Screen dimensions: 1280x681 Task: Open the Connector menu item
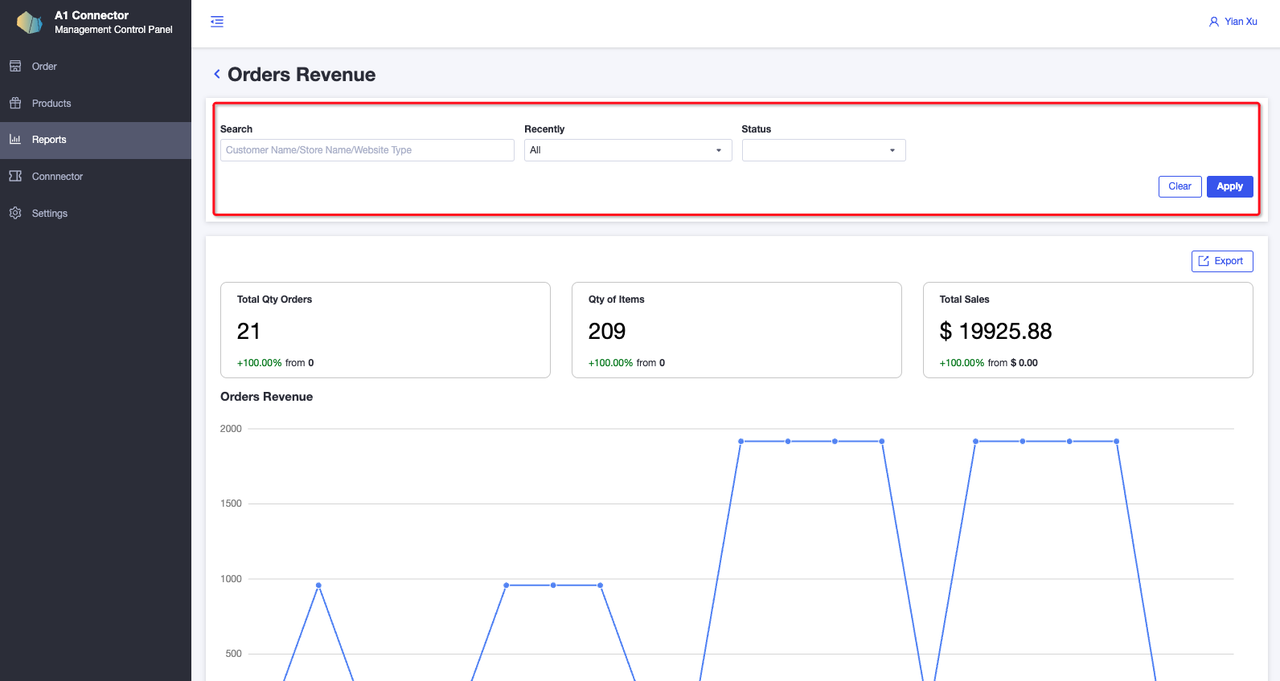[x=95, y=177]
